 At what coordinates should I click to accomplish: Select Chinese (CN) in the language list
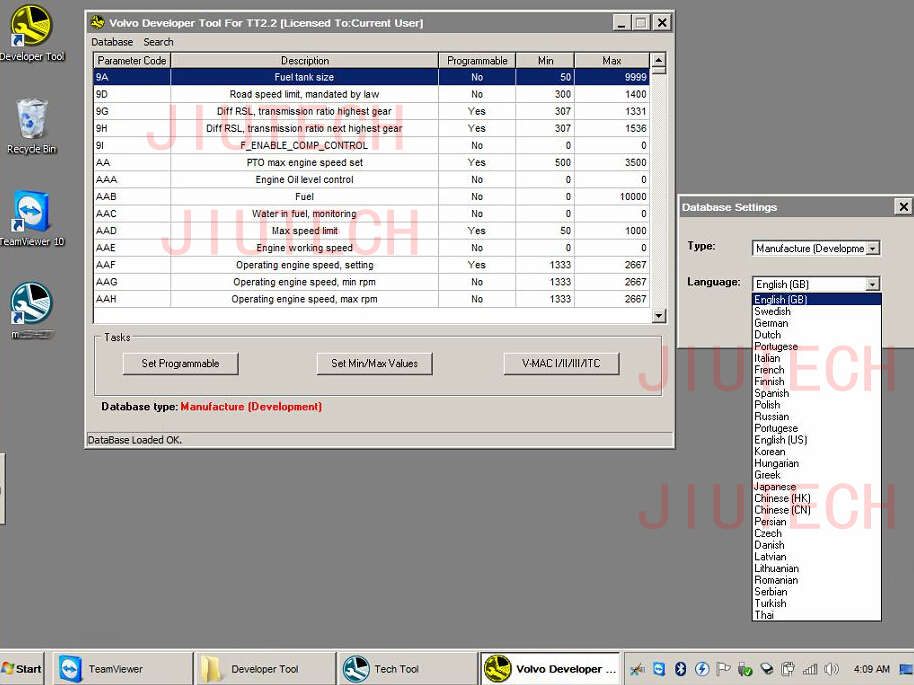[817, 510]
